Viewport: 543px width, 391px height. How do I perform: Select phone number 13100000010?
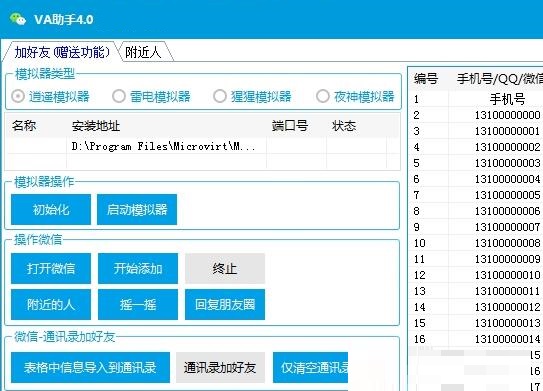[x=507, y=275]
